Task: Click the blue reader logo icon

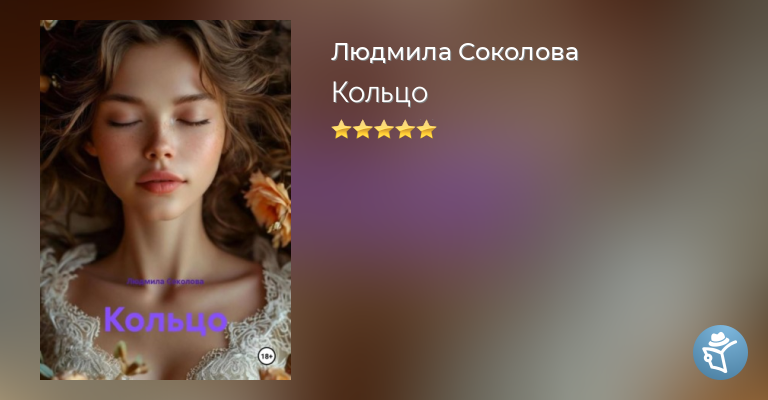Action: pyautogui.click(x=720, y=353)
